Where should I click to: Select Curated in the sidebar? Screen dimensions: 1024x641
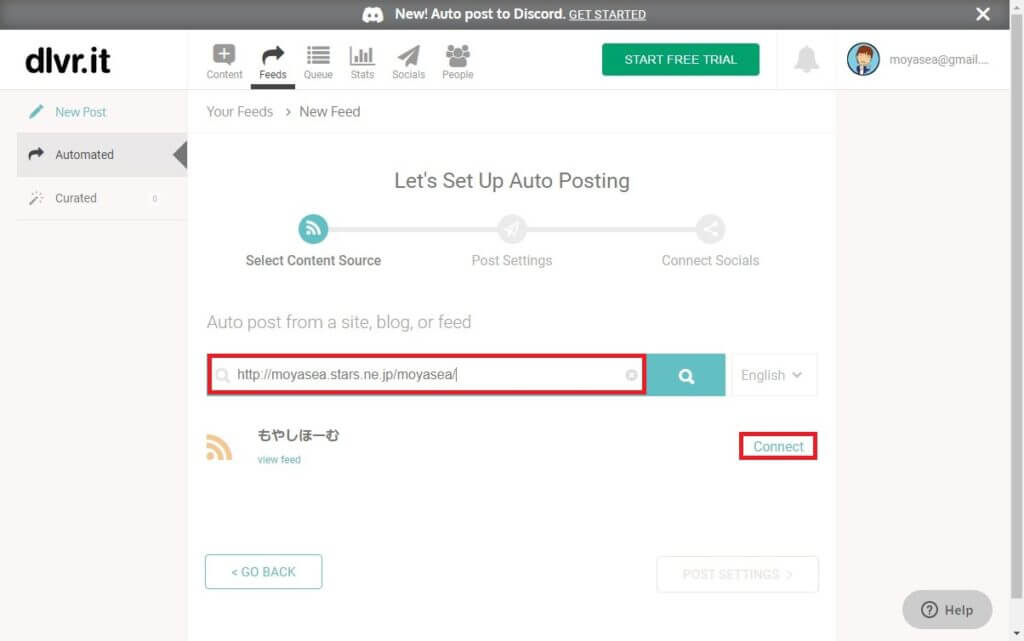coord(76,198)
